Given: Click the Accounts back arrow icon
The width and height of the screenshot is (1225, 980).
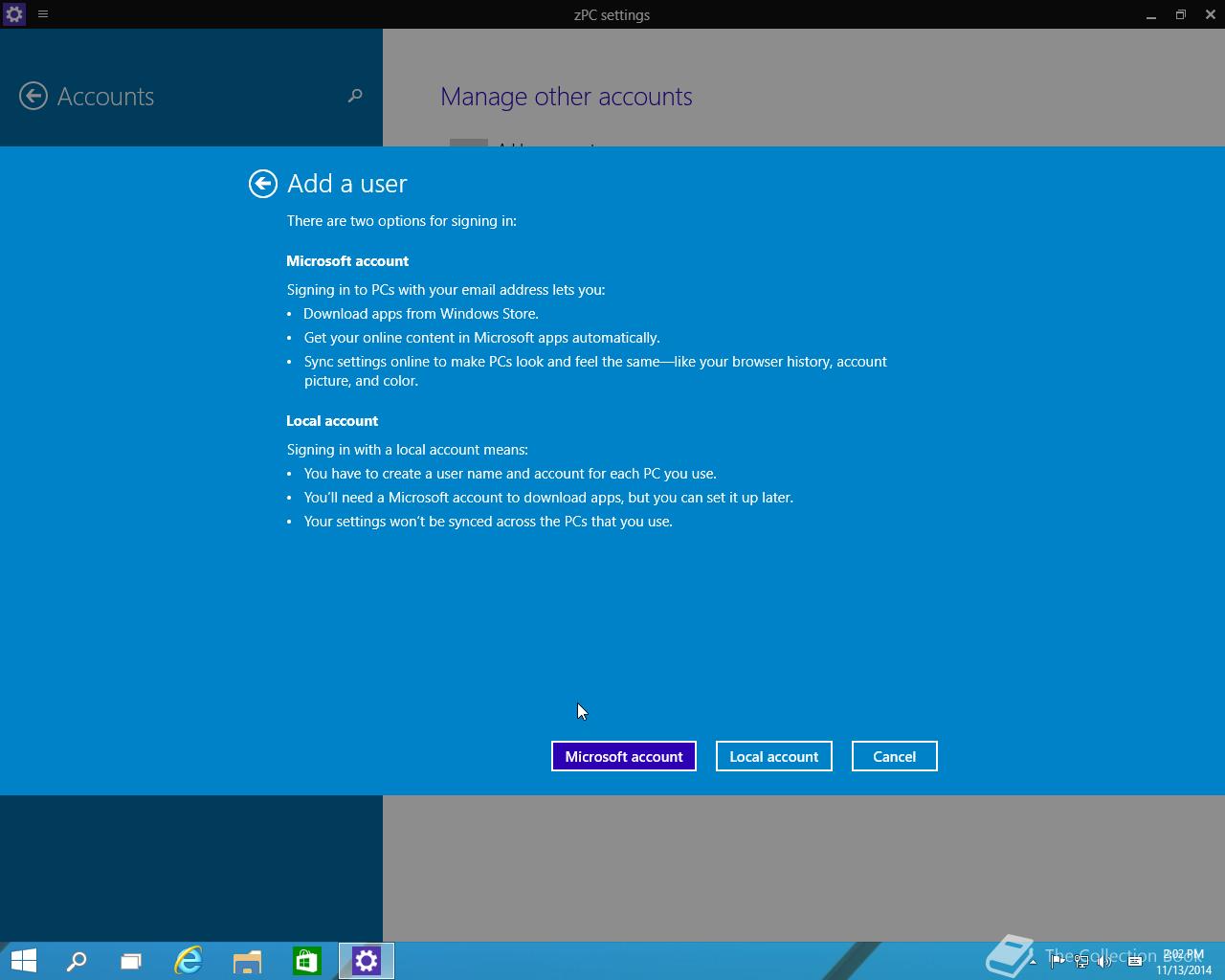Looking at the screenshot, I should click(x=33, y=96).
